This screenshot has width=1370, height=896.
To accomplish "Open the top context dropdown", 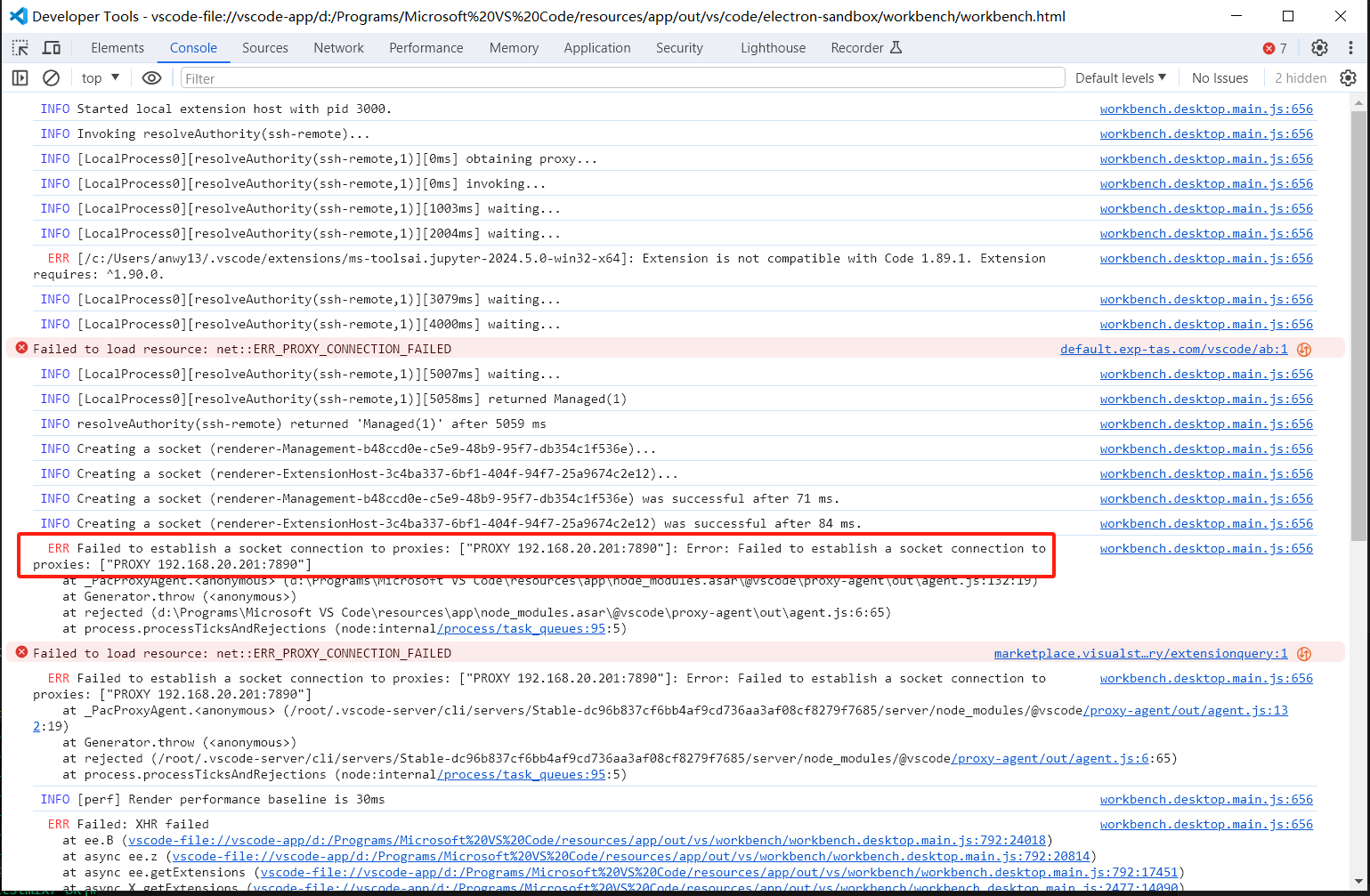I will point(100,78).
